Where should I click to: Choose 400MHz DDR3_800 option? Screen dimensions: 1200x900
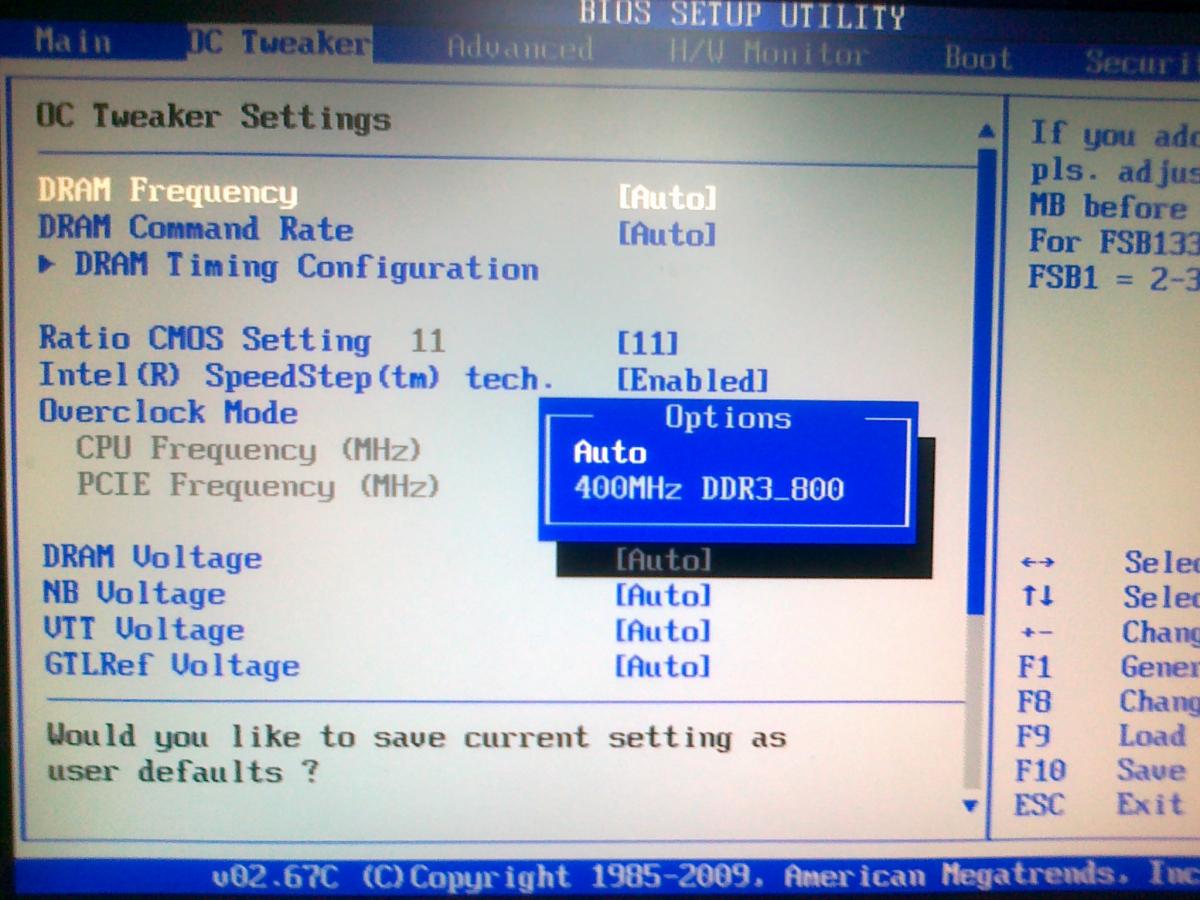coord(709,489)
